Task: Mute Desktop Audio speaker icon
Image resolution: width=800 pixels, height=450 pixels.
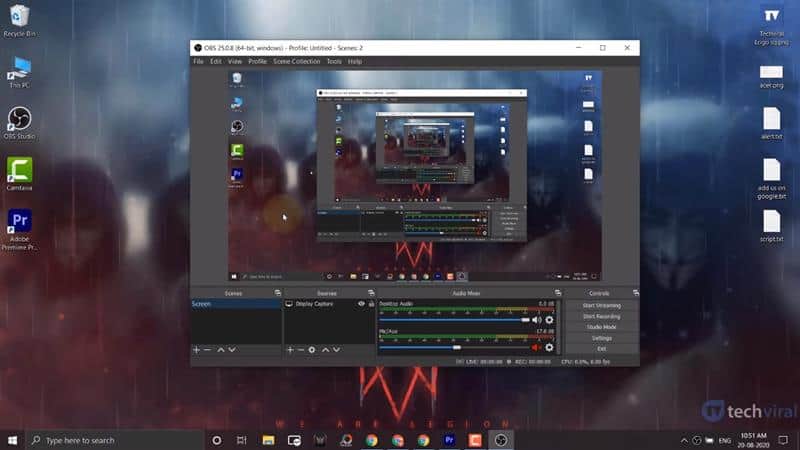Action: pyautogui.click(x=536, y=320)
